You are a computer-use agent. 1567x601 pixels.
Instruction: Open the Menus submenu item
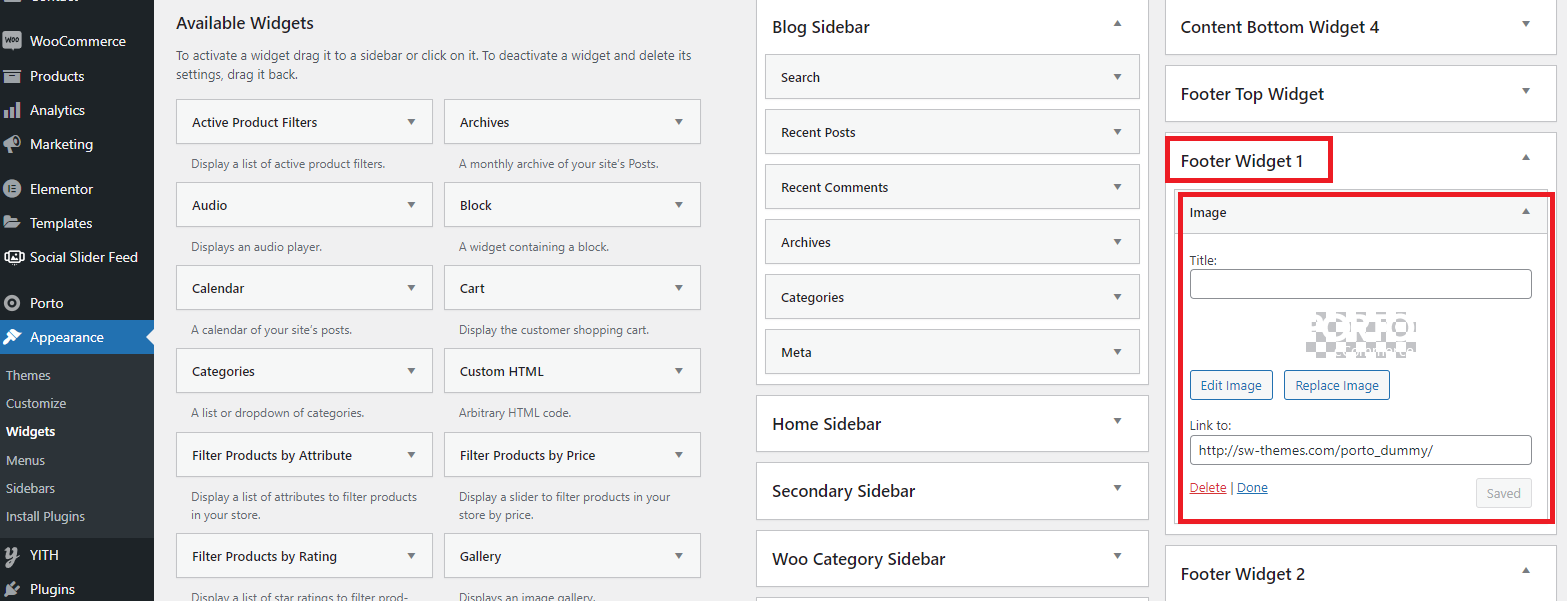coord(25,460)
